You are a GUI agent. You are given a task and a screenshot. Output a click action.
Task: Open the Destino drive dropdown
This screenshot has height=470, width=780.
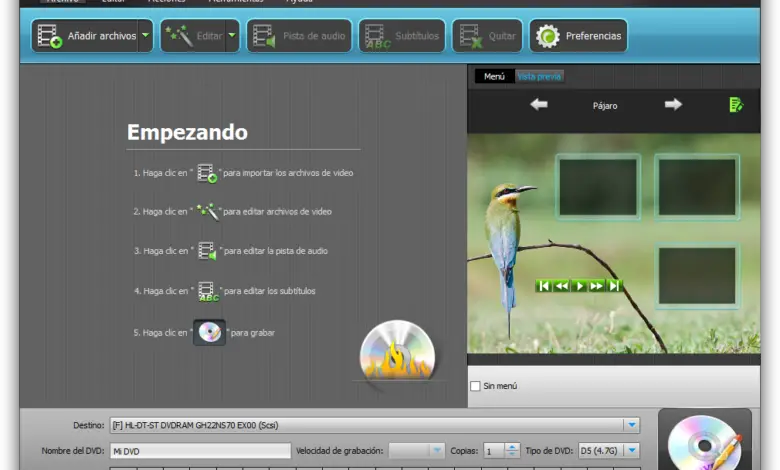point(631,425)
